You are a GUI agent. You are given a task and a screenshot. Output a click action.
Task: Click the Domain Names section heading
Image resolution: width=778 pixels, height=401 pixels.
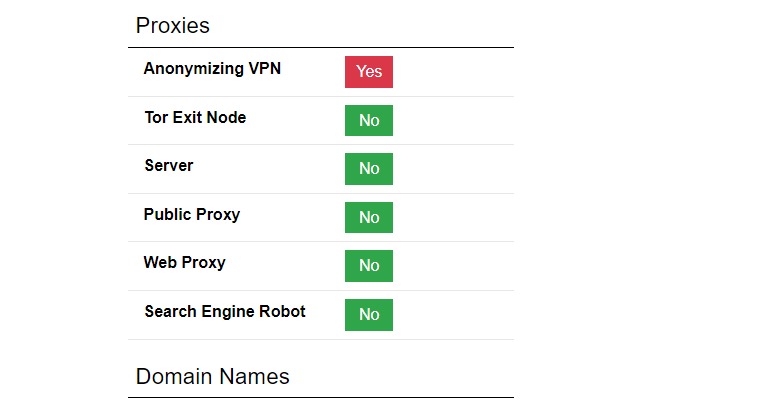coord(212,376)
